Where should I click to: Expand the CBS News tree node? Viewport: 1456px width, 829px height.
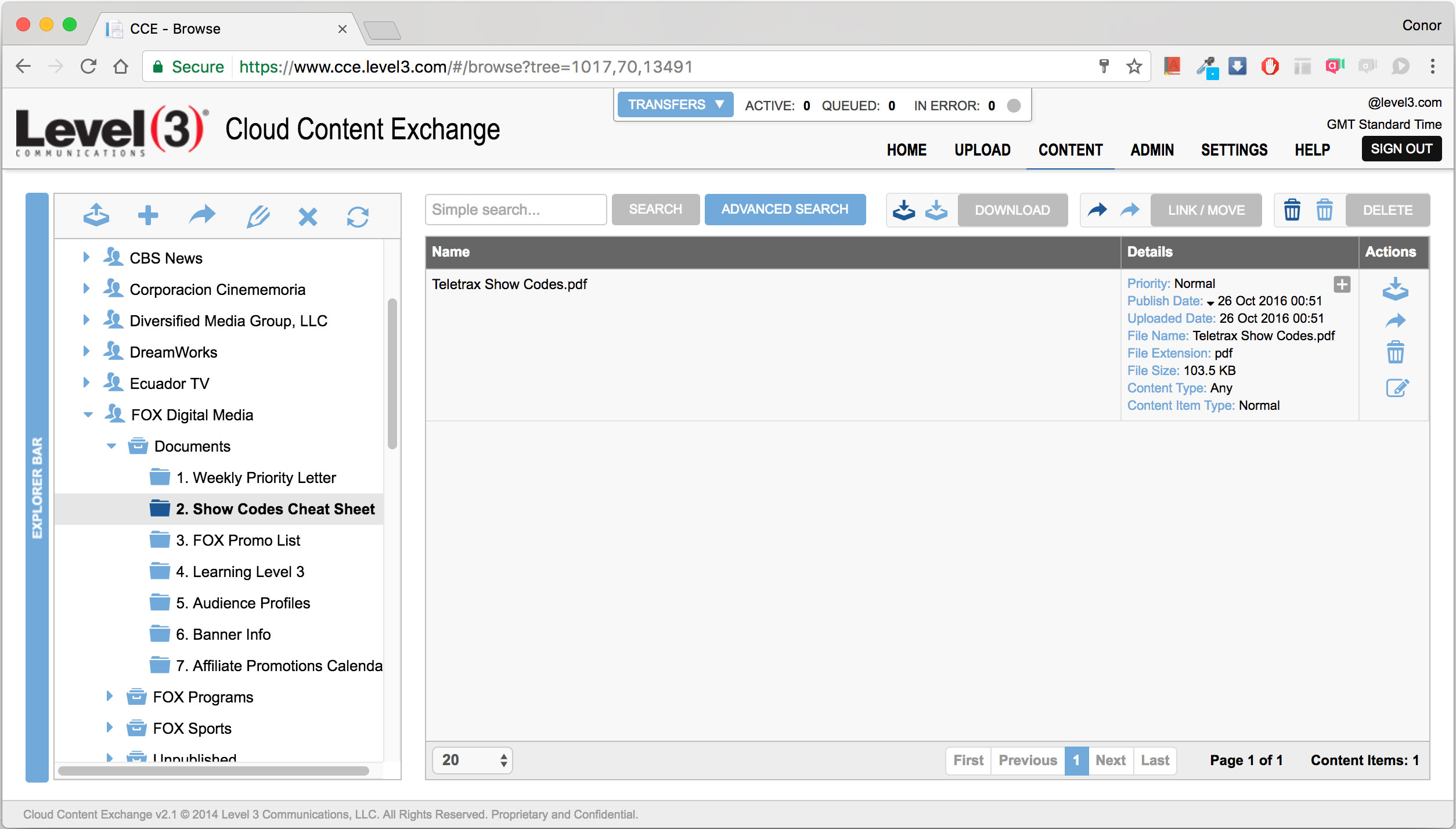pos(86,257)
